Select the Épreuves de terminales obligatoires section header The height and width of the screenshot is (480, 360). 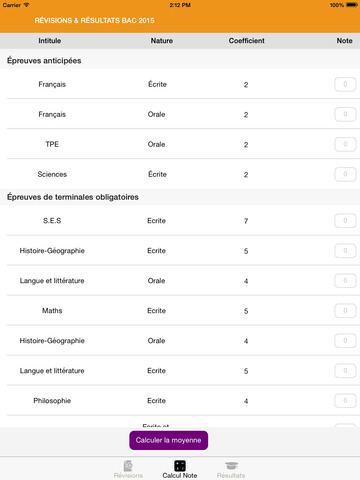pos(73,197)
